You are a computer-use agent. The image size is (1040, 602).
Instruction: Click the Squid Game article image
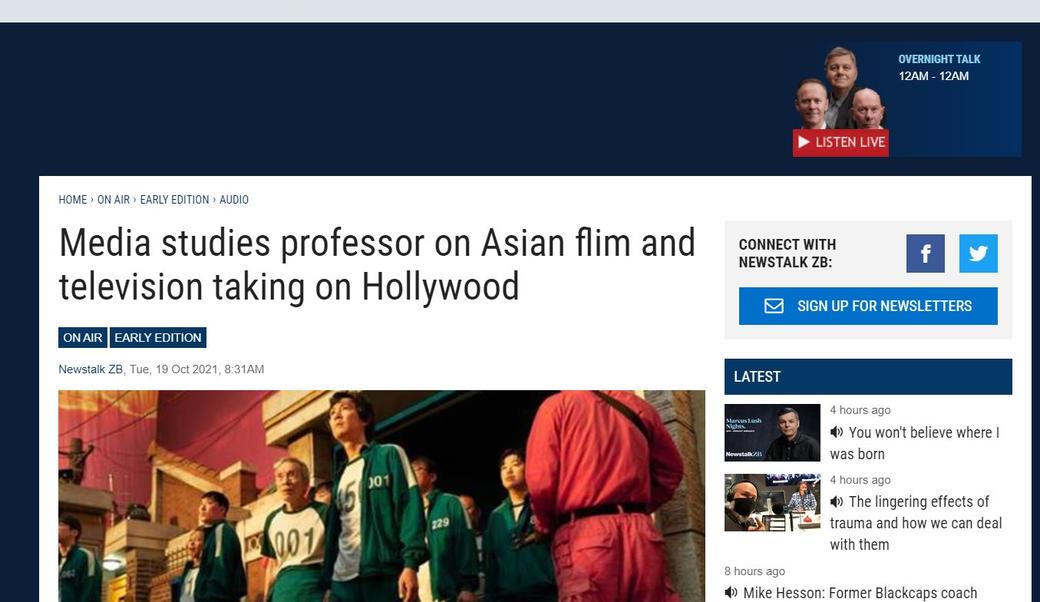coord(381,495)
